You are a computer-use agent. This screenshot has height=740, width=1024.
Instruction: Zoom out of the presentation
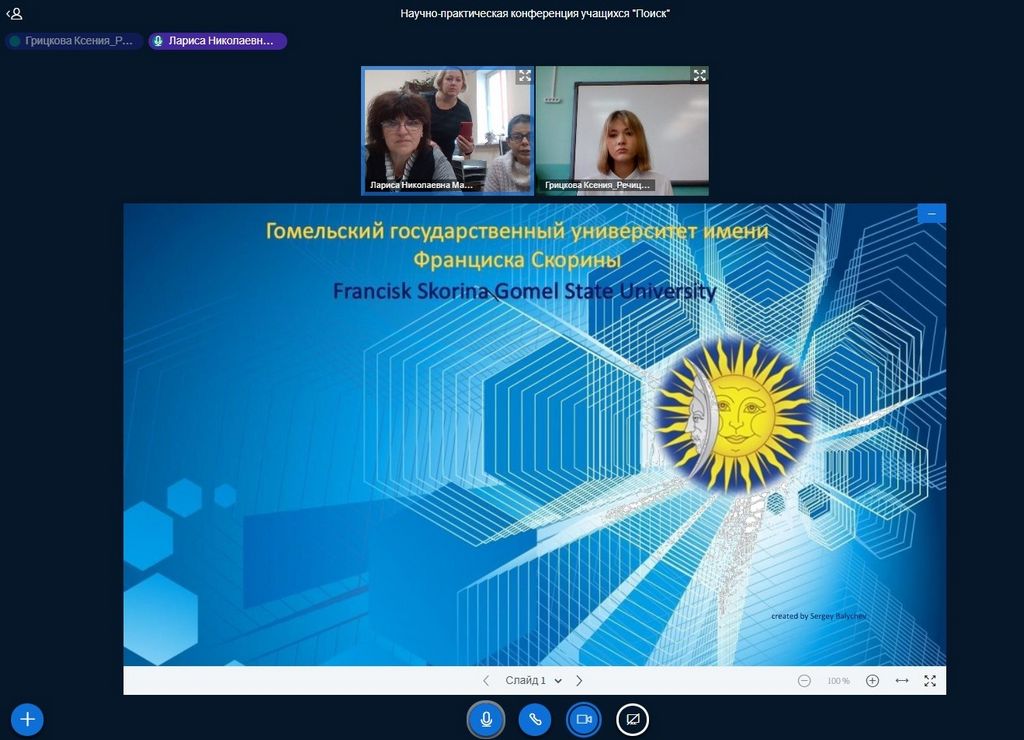click(804, 681)
